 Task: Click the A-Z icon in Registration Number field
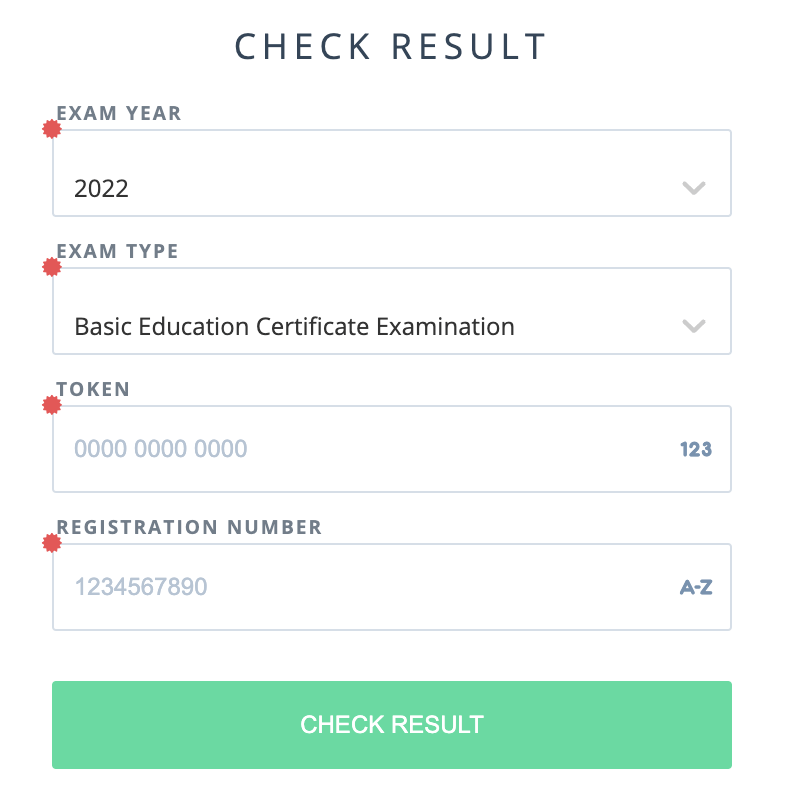[696, 587]
